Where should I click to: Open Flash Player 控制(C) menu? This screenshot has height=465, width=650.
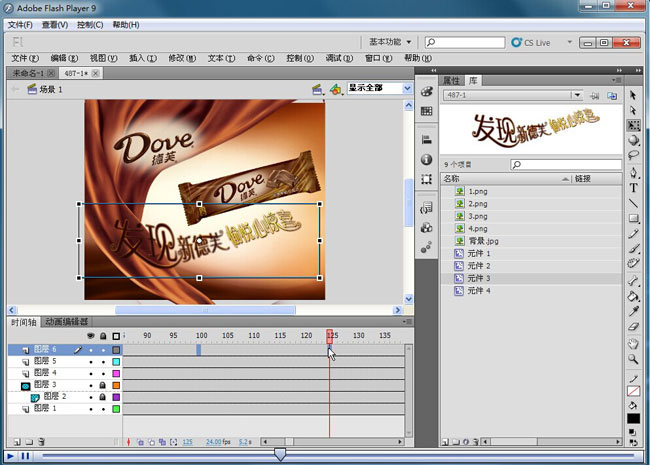click(90, 25)
